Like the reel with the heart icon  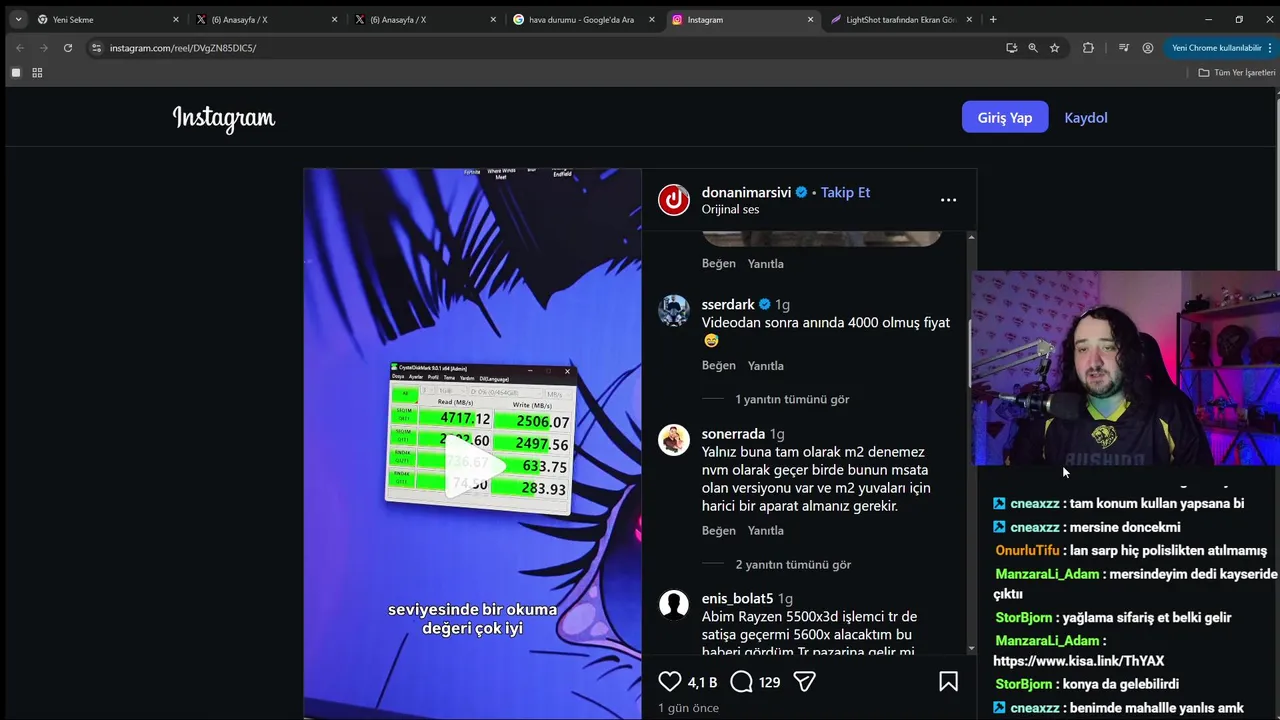click(670, 682)
